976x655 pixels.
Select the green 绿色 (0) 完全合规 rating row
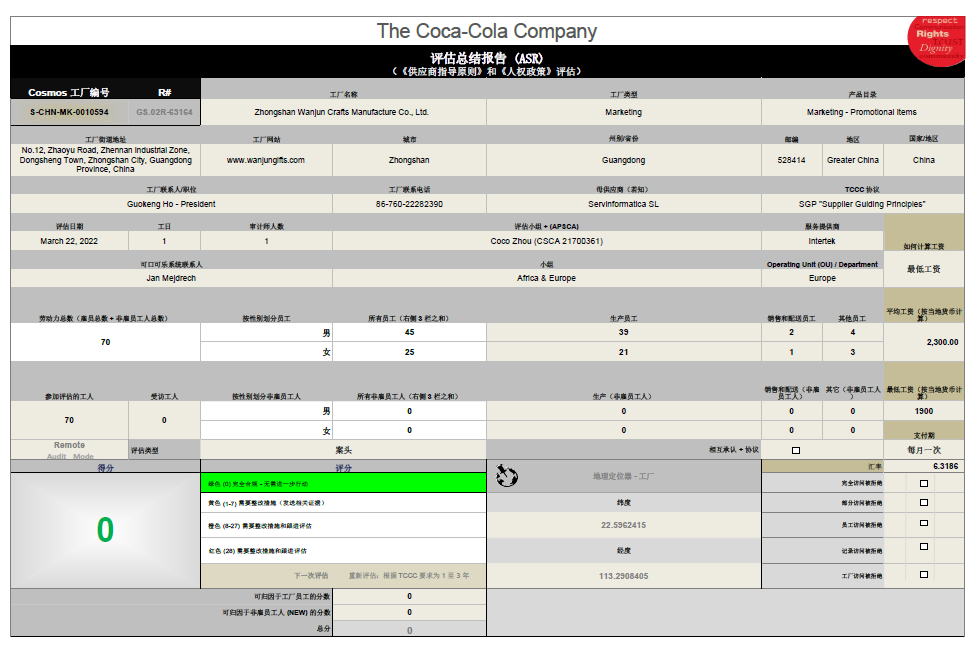(x=344, y=483)
